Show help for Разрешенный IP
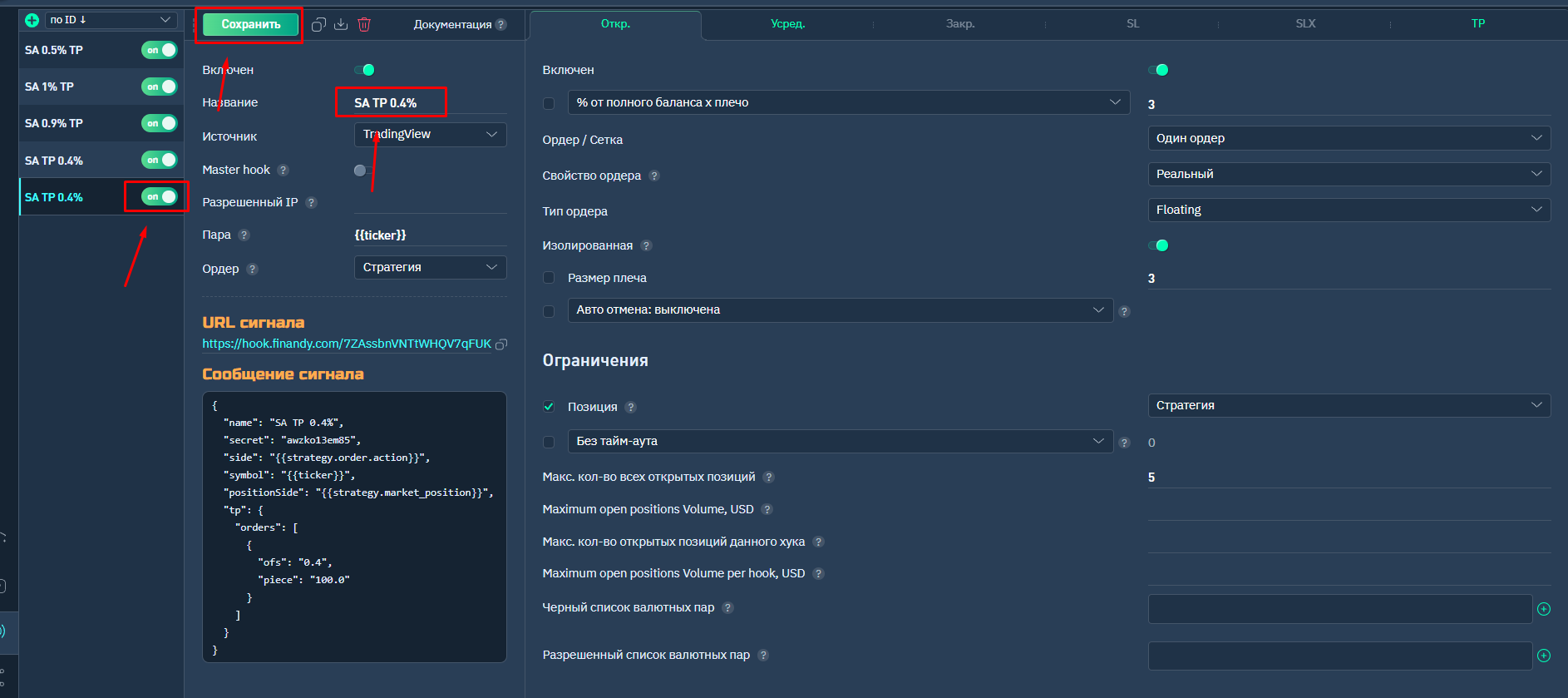The width and height of the screenshot is (1568, 698). [311, 202]
